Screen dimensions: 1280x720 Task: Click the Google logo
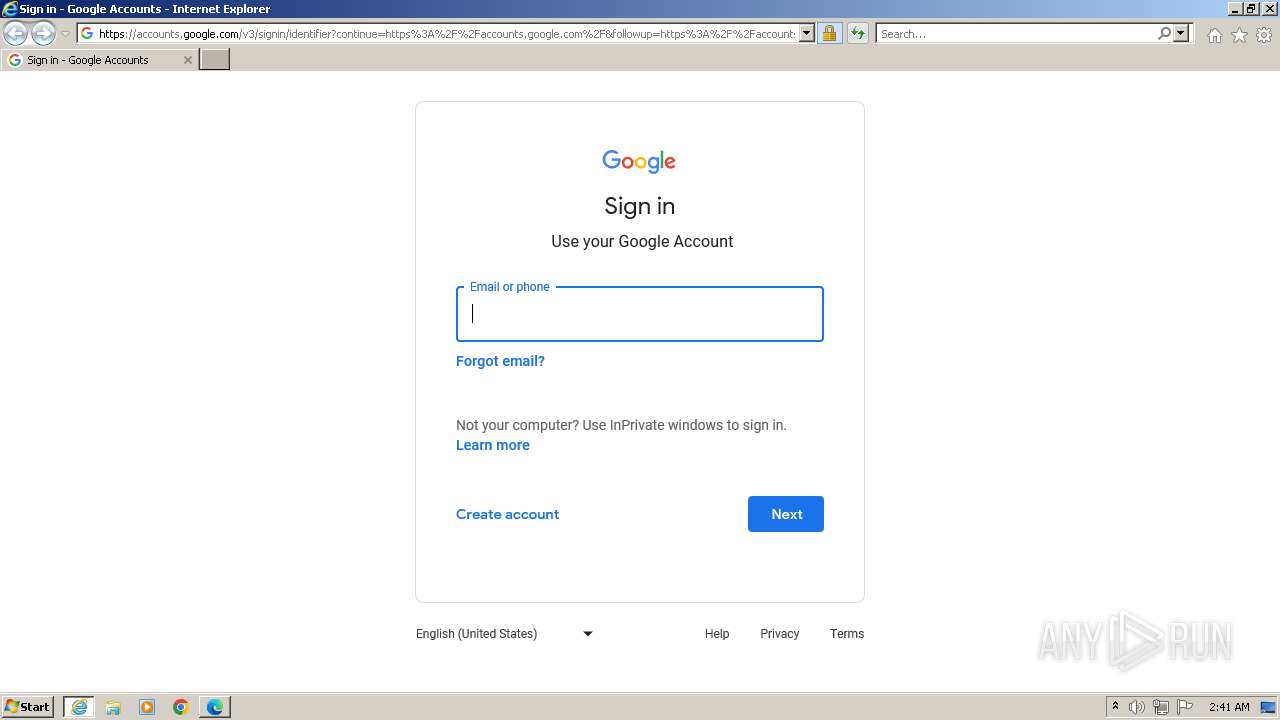click(x=639, y=161)
